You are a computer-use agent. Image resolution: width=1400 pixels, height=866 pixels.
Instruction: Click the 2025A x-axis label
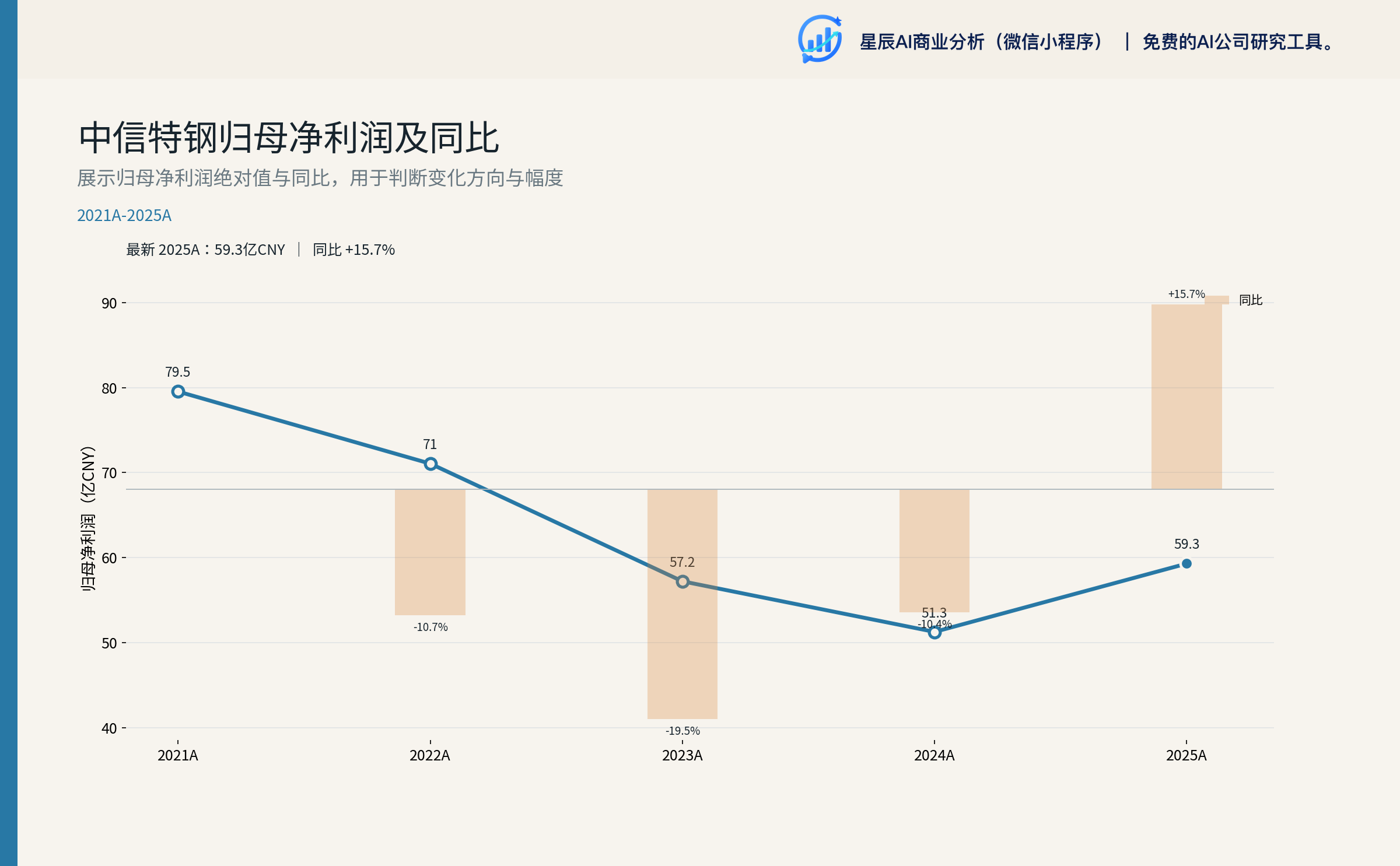1186,756
